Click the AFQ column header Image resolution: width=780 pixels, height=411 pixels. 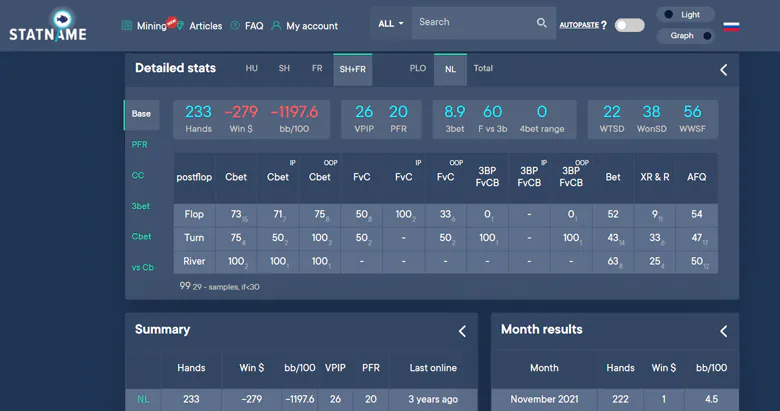click(696, 177)
